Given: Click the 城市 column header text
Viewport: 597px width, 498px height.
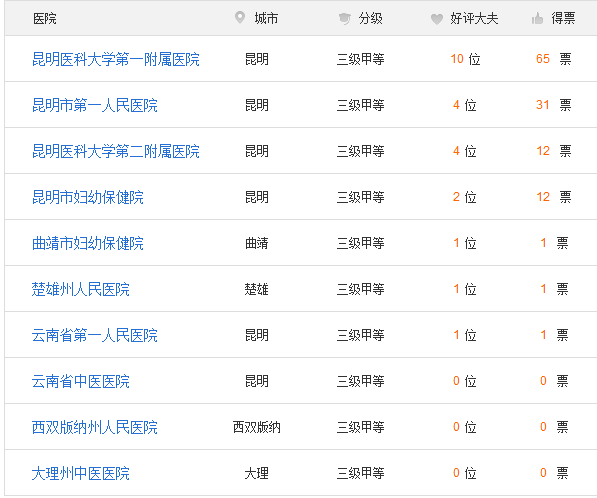Looking at the screenshot, I should coord(266,18).
